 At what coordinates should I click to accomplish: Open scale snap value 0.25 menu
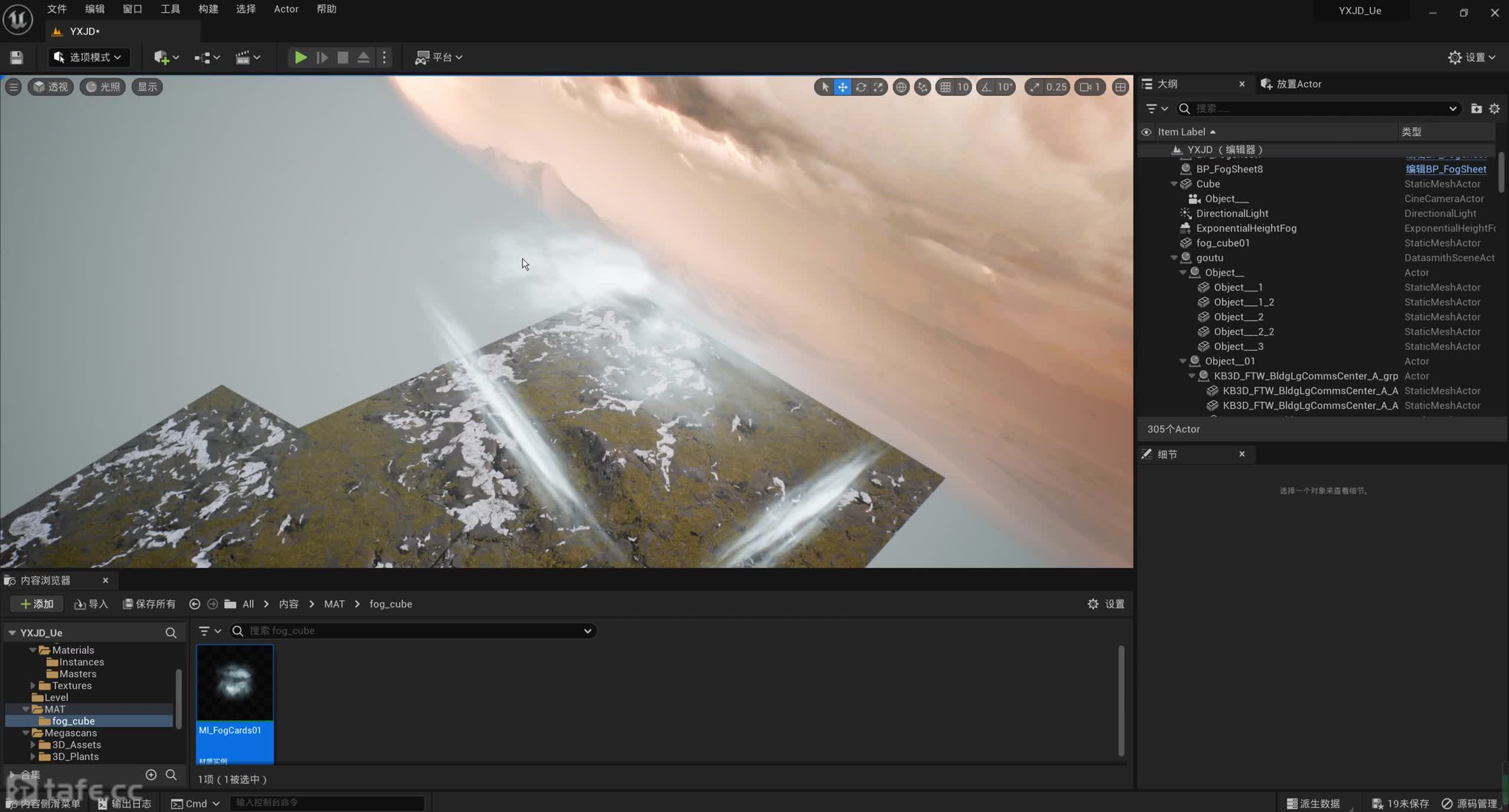tap(1056, 87)
